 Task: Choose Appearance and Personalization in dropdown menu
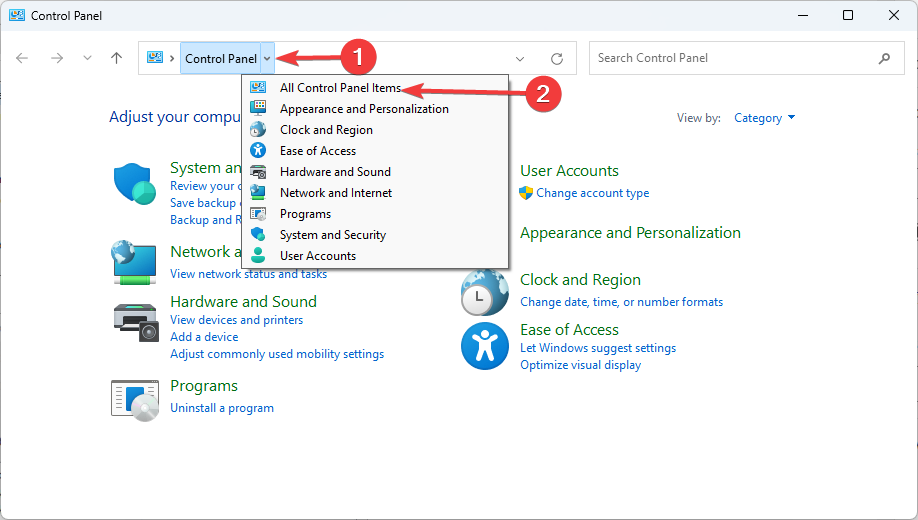[x=375, y=109]
